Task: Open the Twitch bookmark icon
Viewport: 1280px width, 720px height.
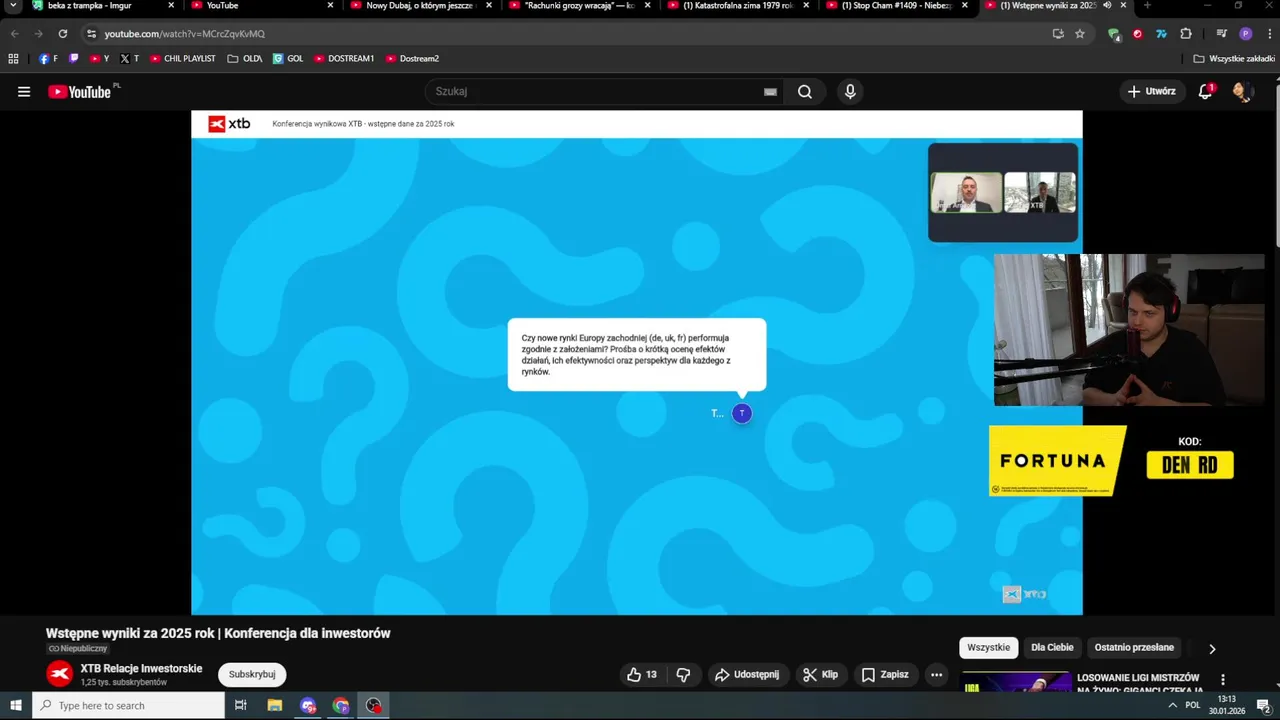Action: (74, 59)
